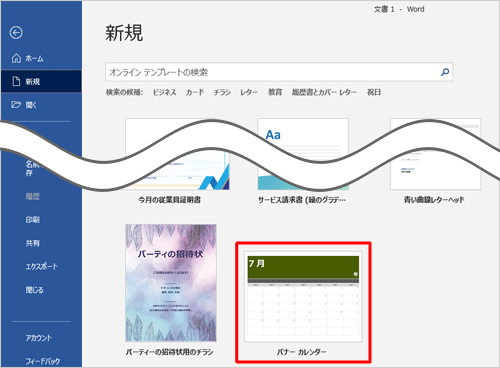Image resolution: width=500 pixels, height=368 pixels.
Task: Click the サービス請求書 (緑のグラデ… caption
Action: click(302, 200)
